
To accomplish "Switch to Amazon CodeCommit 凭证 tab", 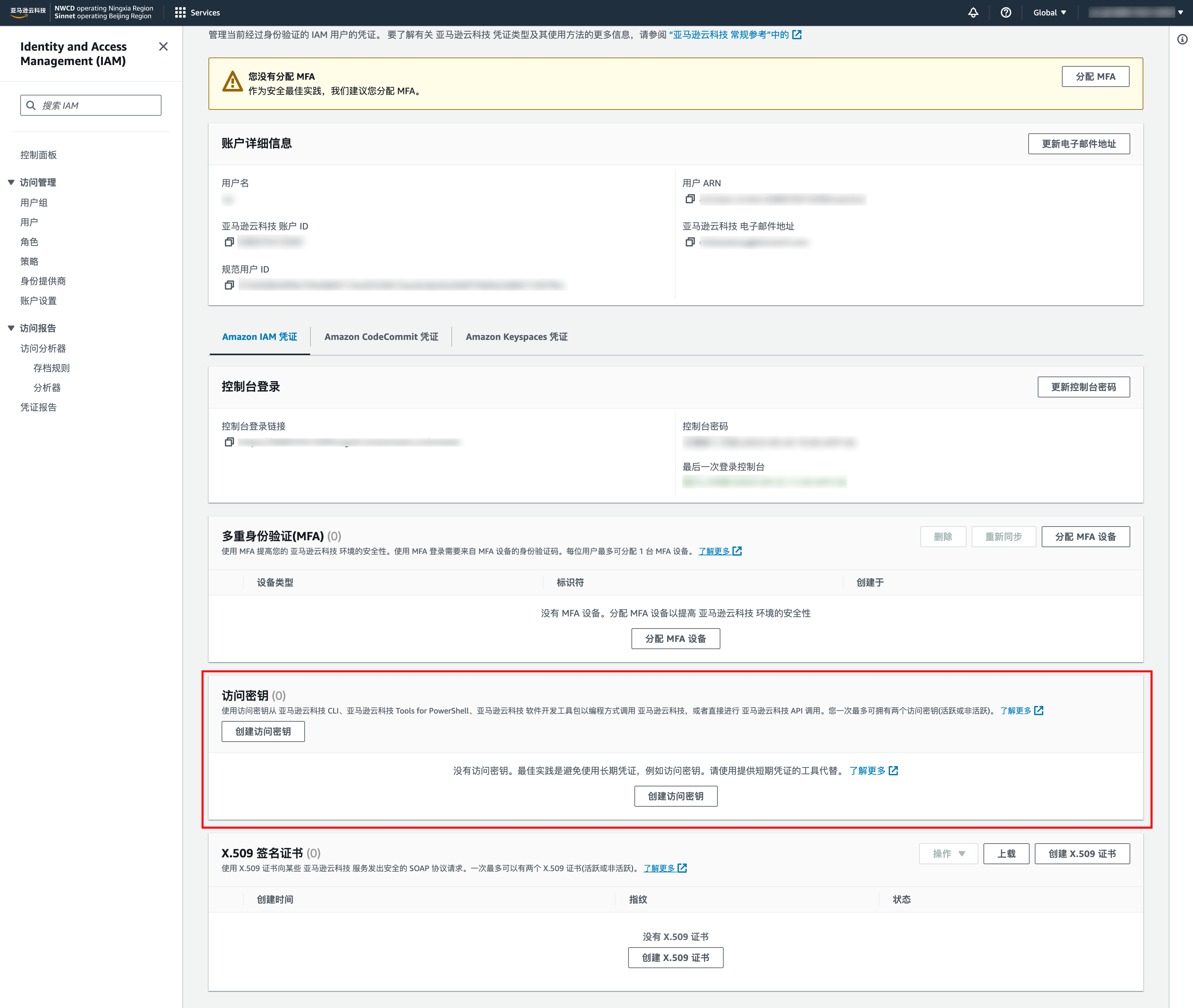I will point(381,337).
